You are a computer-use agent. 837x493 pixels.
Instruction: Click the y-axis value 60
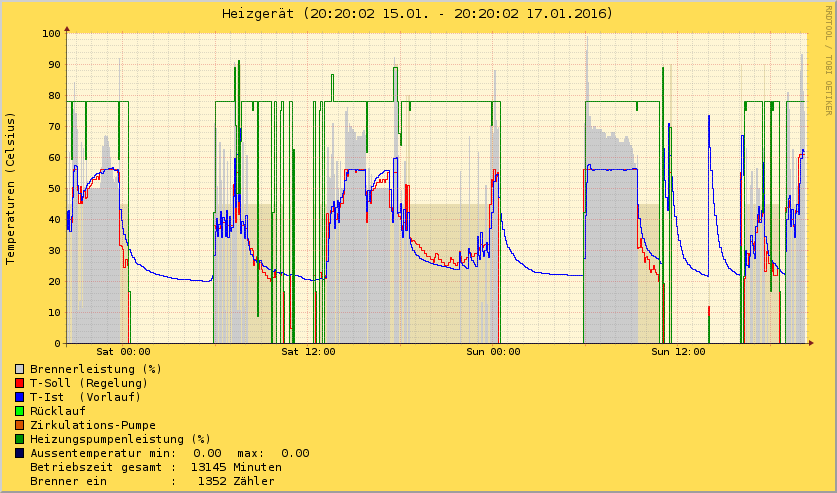pyautogui.click(x=54, y=157)
